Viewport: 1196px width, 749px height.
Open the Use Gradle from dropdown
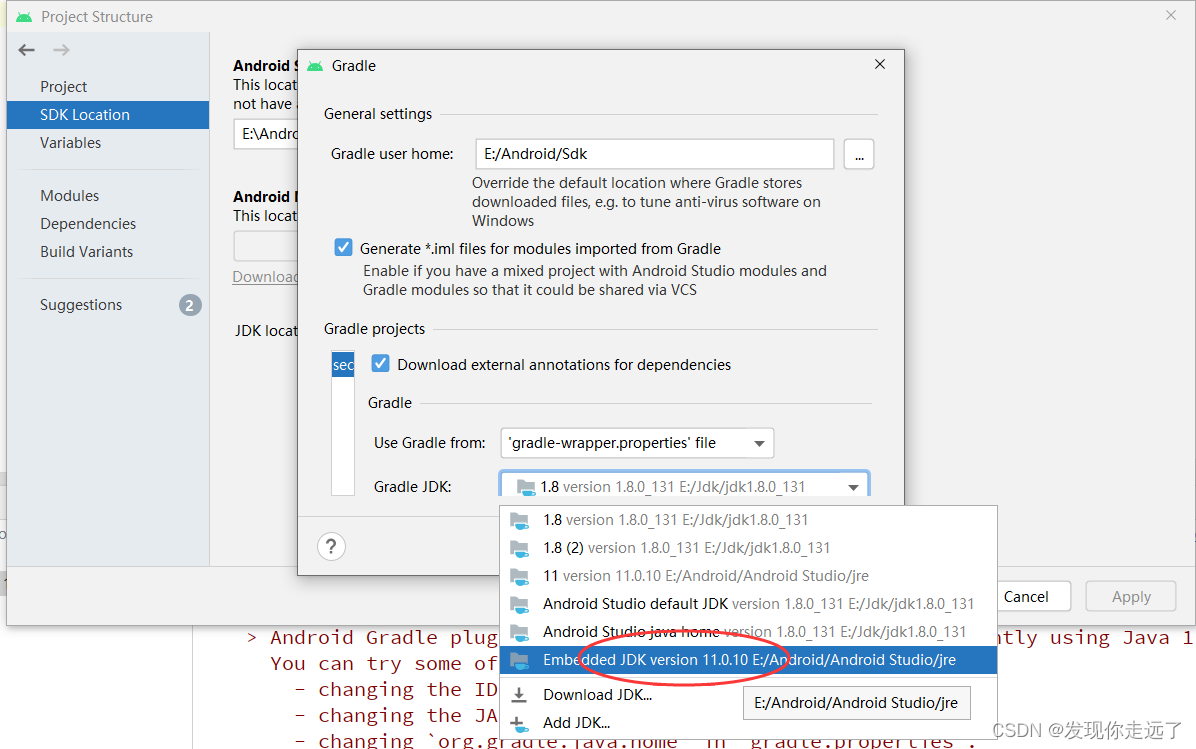[637, 443]
